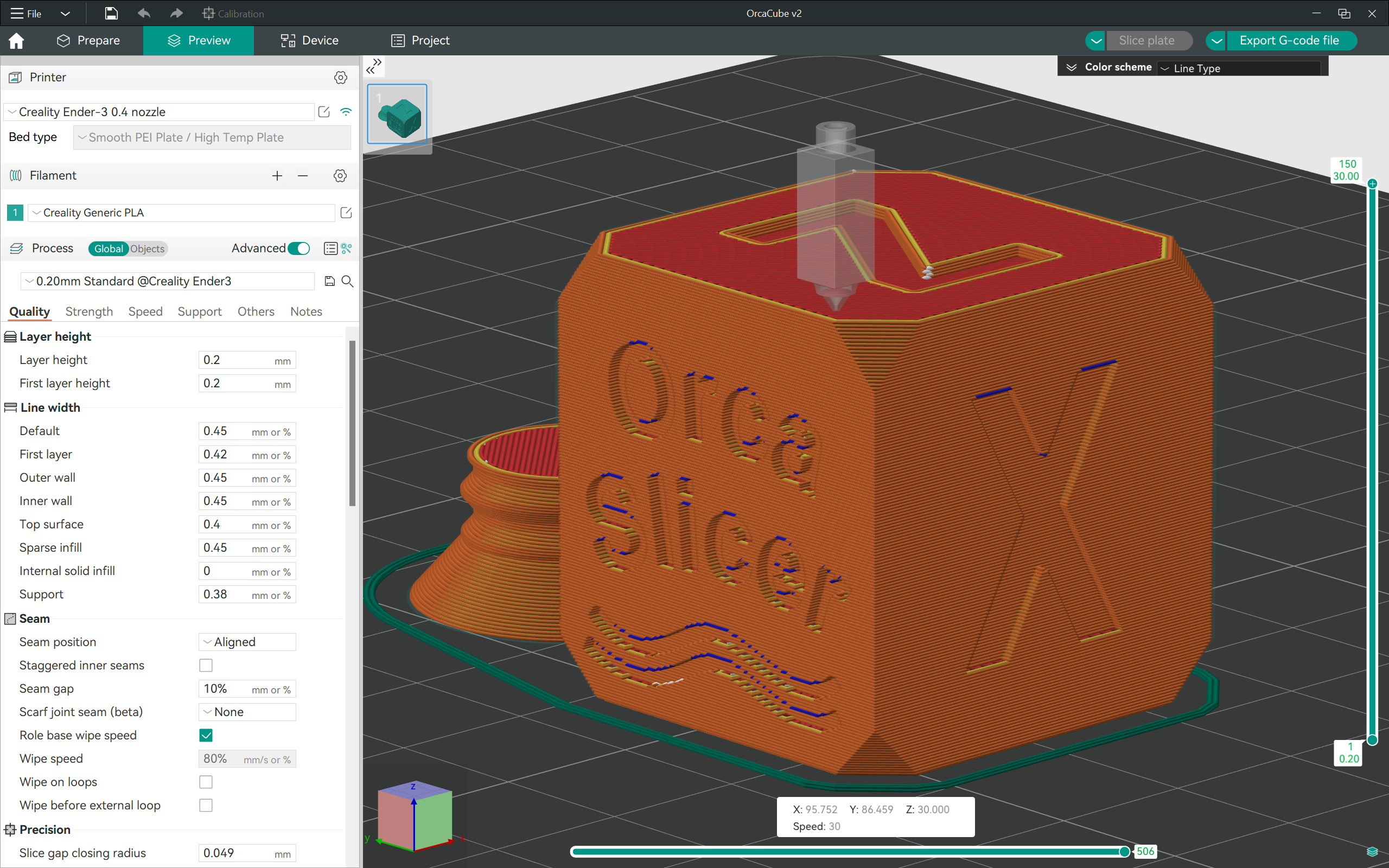Image resolution: width=1389 pixels, height=868 pixels.
Task: Select the plate 1 thumbnail
Action: tap(397, 114)
